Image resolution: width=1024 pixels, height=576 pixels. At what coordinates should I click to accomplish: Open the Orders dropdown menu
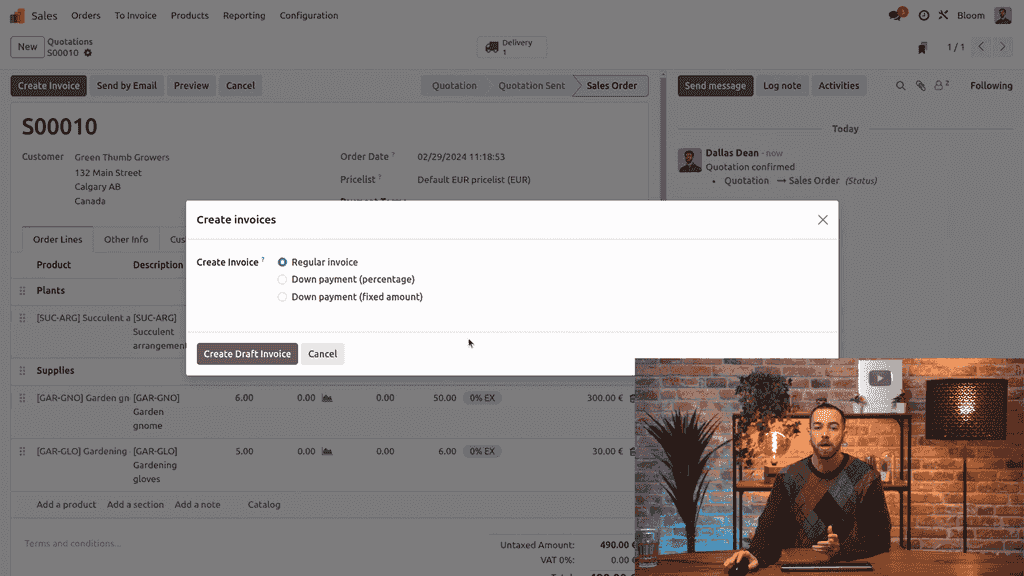coord(86,15)
